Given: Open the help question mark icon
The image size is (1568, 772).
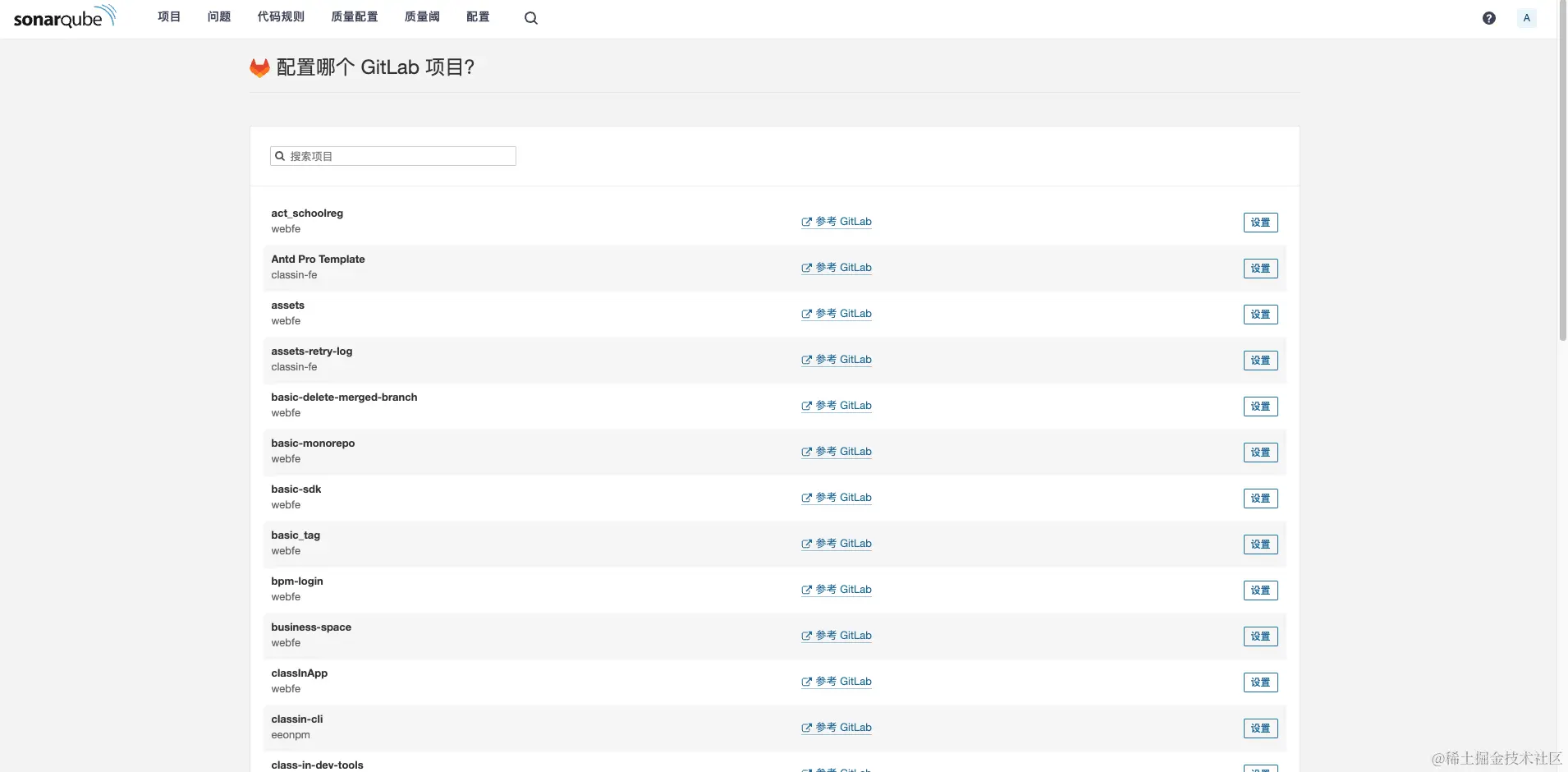Looking at the screenshot, I should click(x=1489, y=18).
